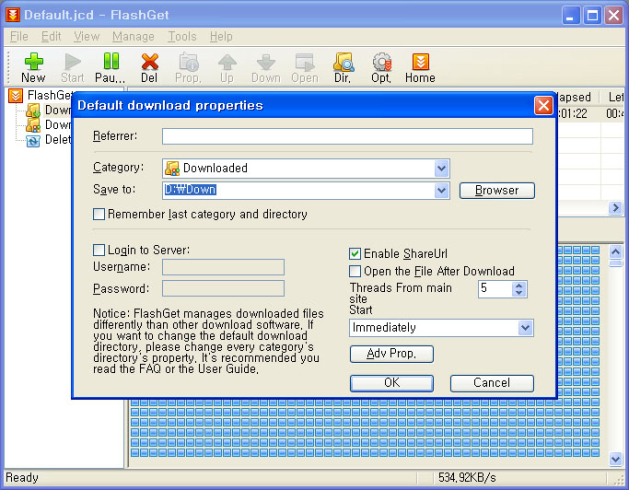Select the FlashGet root tree node
This screenshot has height=490, width=629.
point(40,96)
